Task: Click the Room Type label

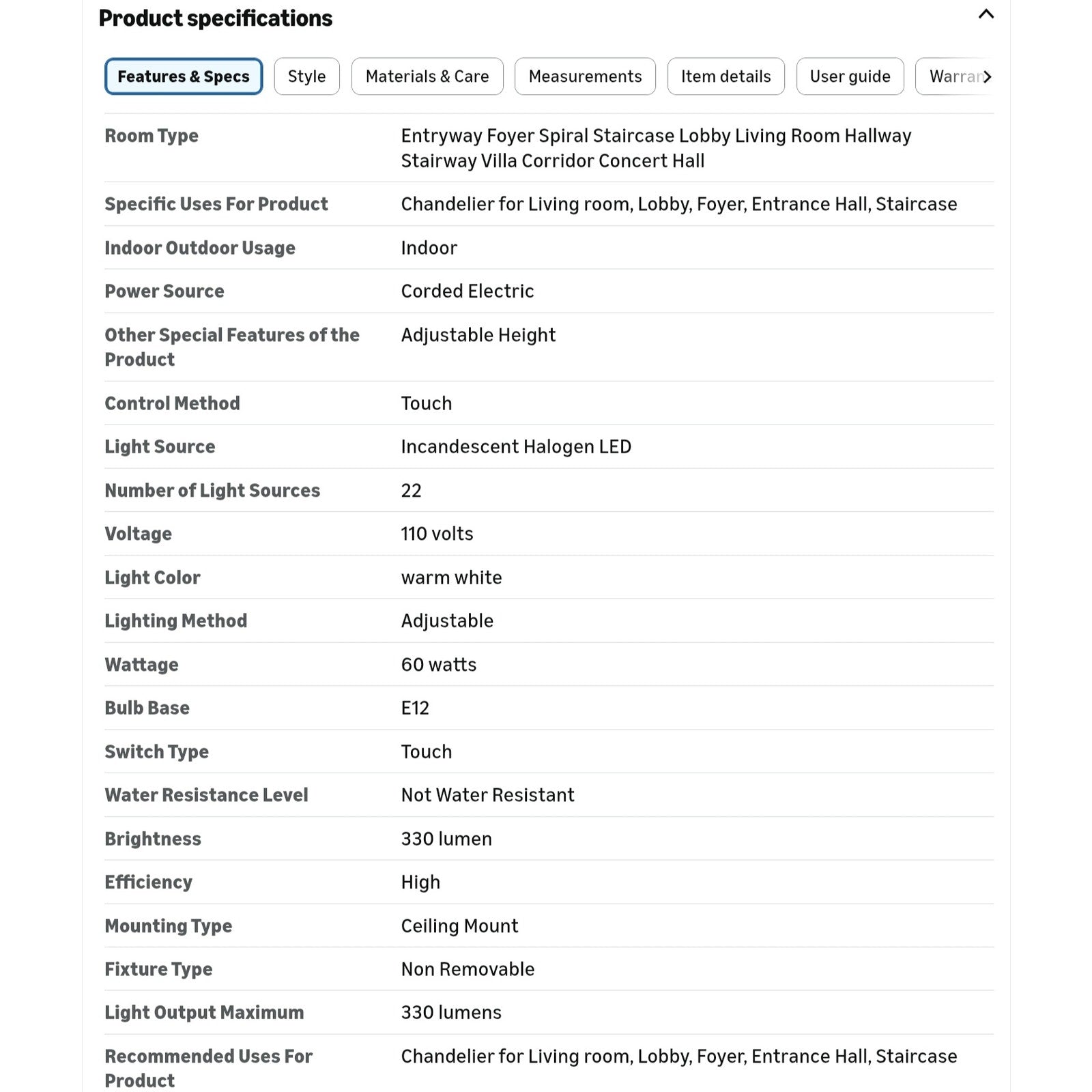Action: 152,136
